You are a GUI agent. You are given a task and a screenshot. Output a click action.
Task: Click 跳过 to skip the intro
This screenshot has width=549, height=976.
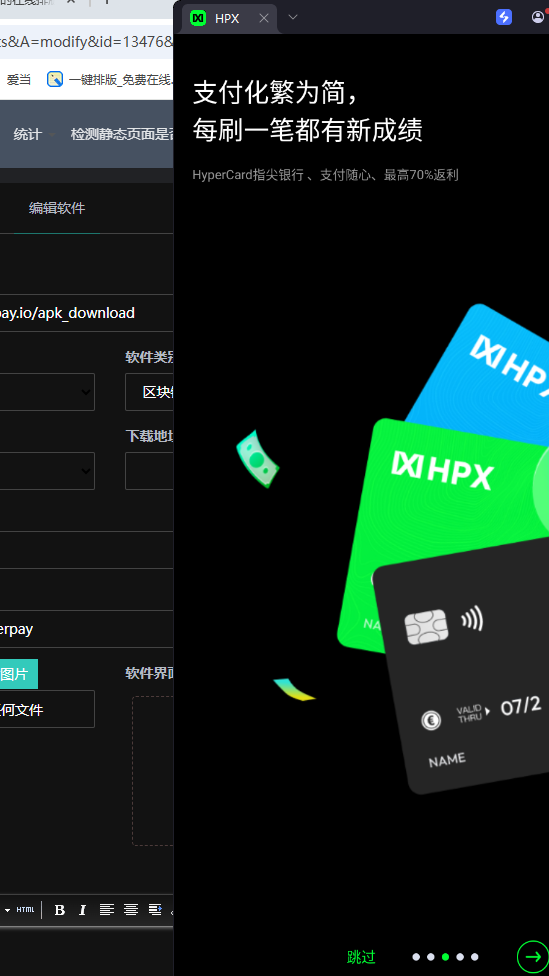pos(361,957)
